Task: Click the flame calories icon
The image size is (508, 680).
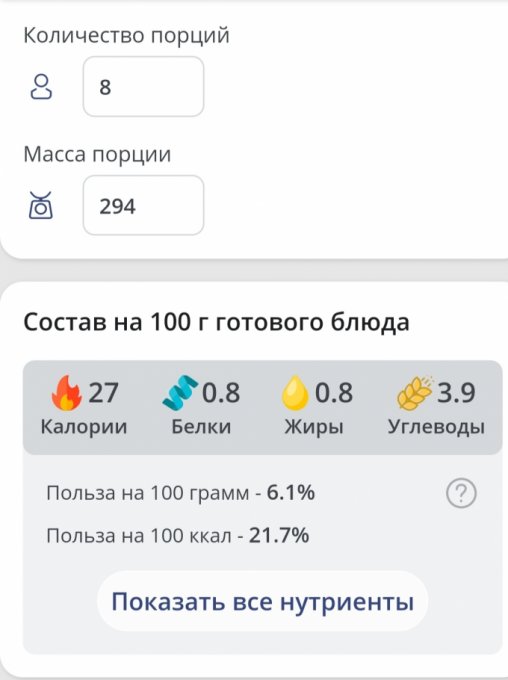Action: (66, 393)
